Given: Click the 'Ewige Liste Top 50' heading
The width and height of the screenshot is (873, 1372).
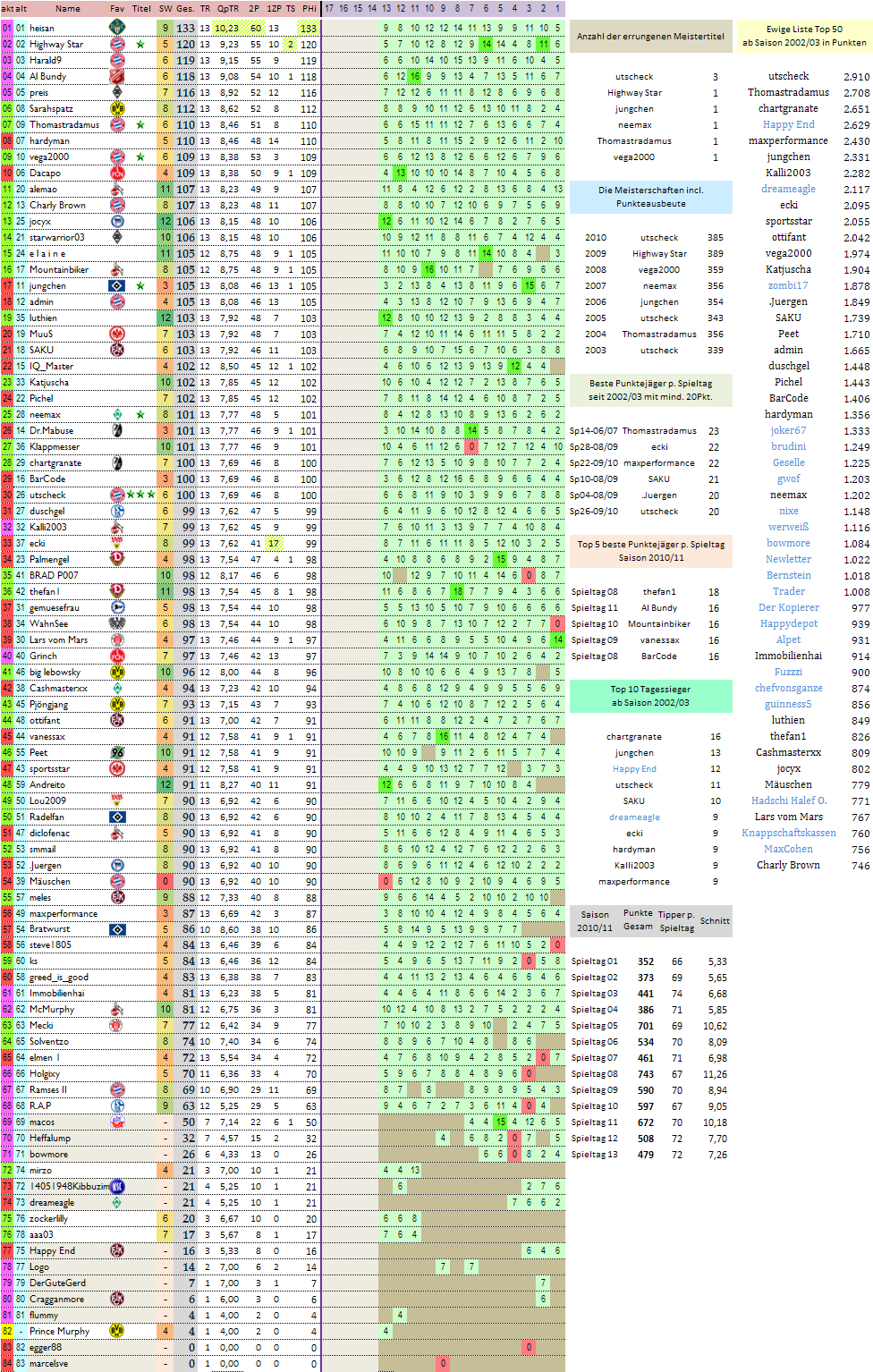Looking at the screenshot, I should 804,30.
